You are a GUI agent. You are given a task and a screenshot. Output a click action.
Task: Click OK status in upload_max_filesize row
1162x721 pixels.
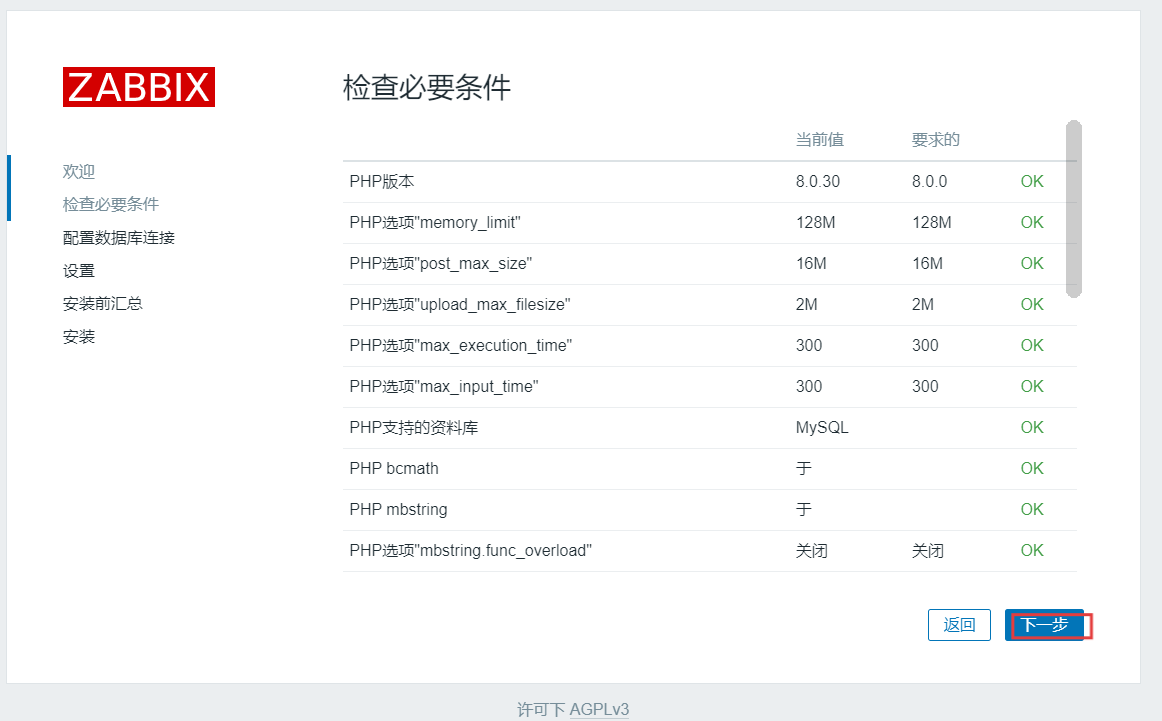[1032, 305]
